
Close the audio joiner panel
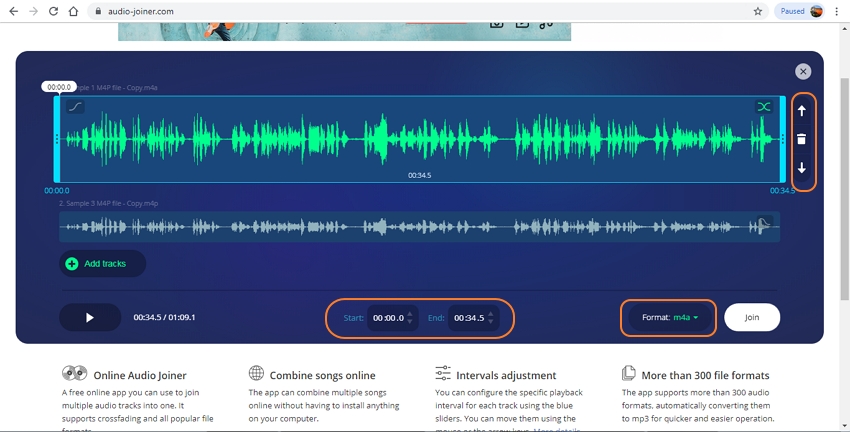tap(803, 72)
